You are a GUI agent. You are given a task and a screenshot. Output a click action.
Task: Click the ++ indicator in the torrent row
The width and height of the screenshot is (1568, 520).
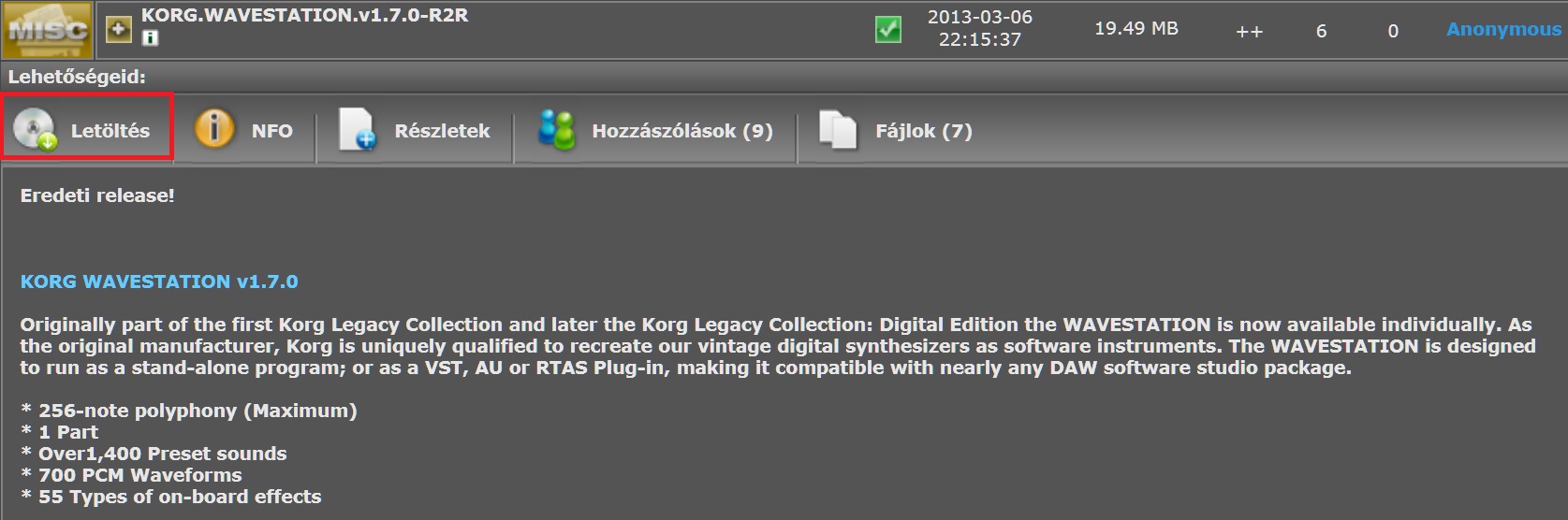[x=1249, y=32]
